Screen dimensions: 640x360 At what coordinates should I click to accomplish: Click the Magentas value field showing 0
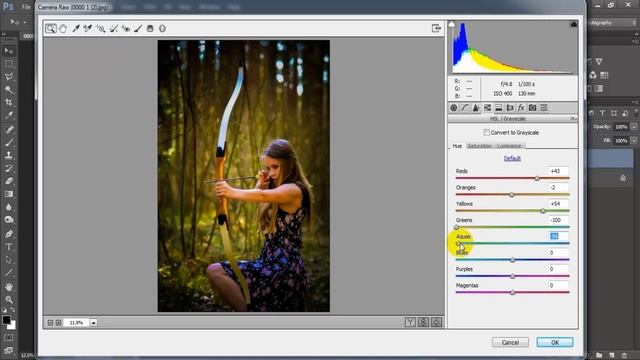coord(558,285)
